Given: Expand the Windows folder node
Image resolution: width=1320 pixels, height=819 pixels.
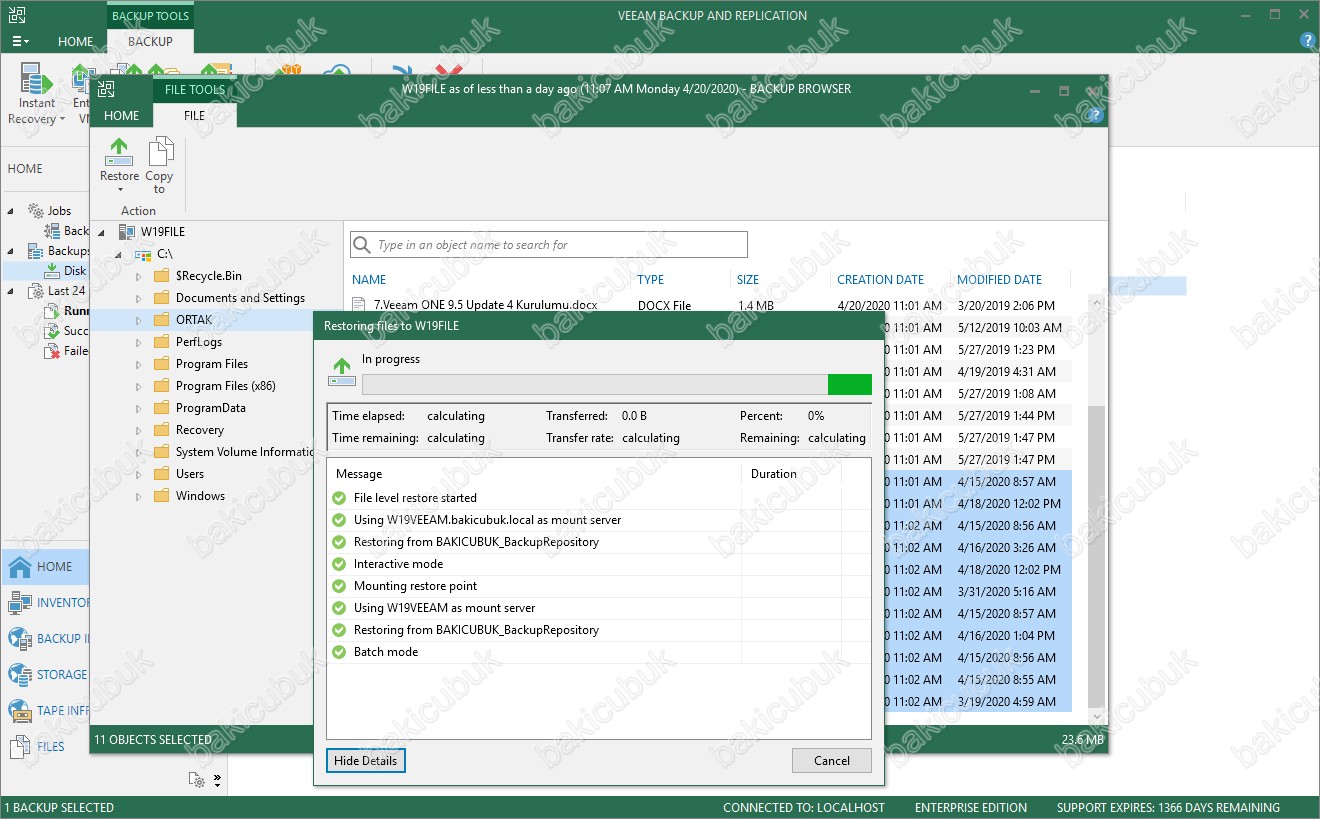Looking at the screenshot, I should pyautogui.click(x=139, y=496).
